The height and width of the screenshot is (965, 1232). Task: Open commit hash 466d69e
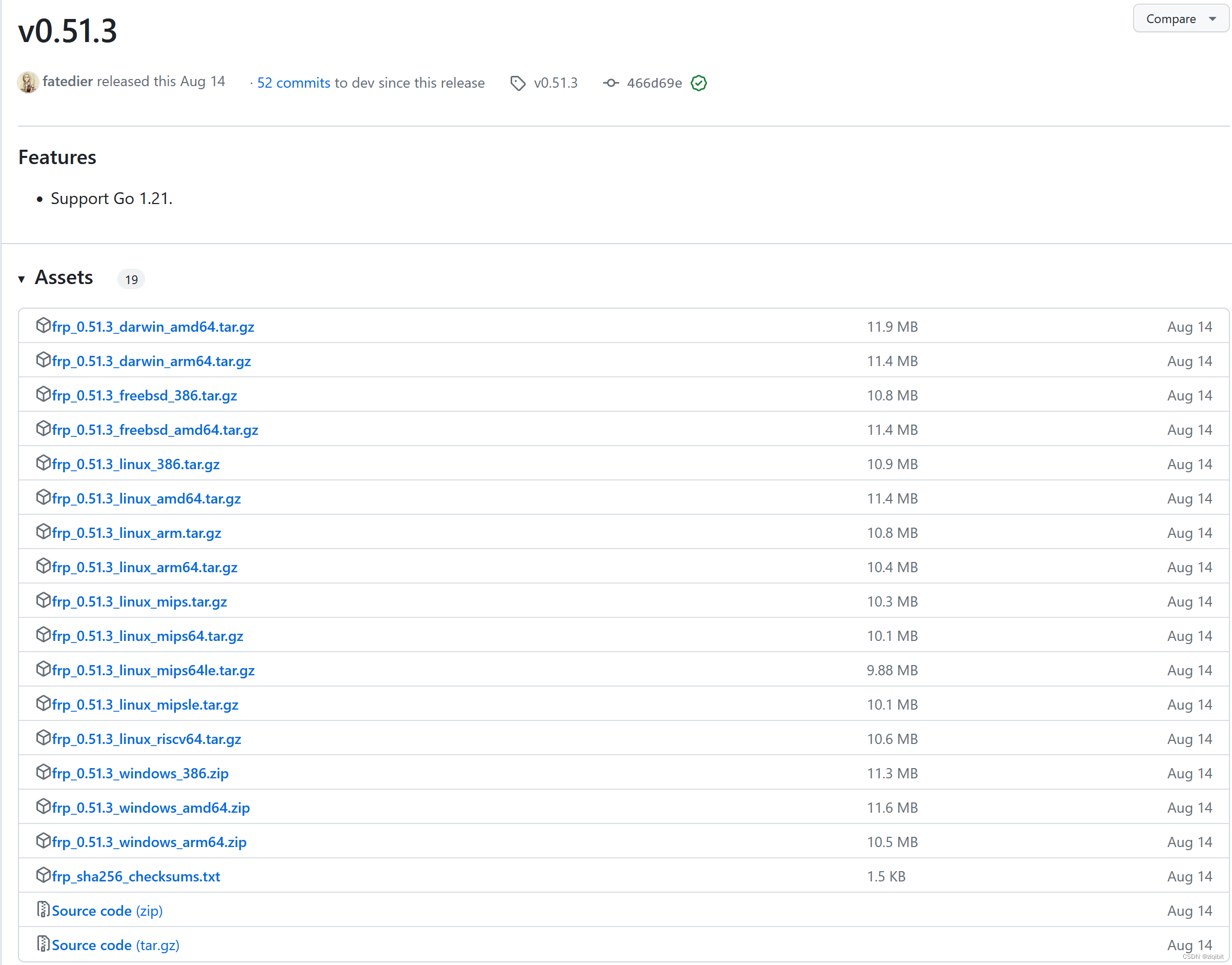pyautogui.click(x=654, y=83)
